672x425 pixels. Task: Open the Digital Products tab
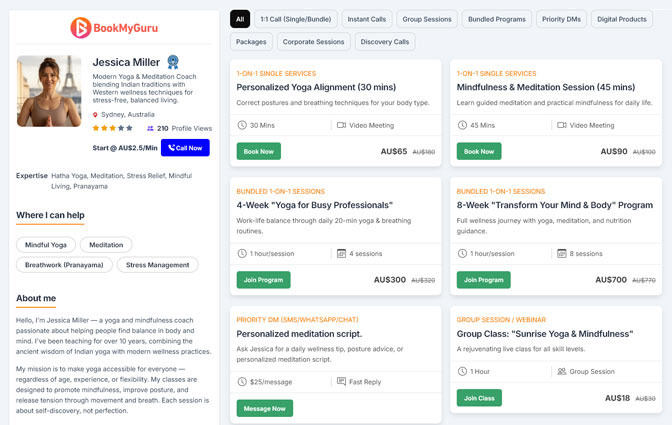coord(621,19)
